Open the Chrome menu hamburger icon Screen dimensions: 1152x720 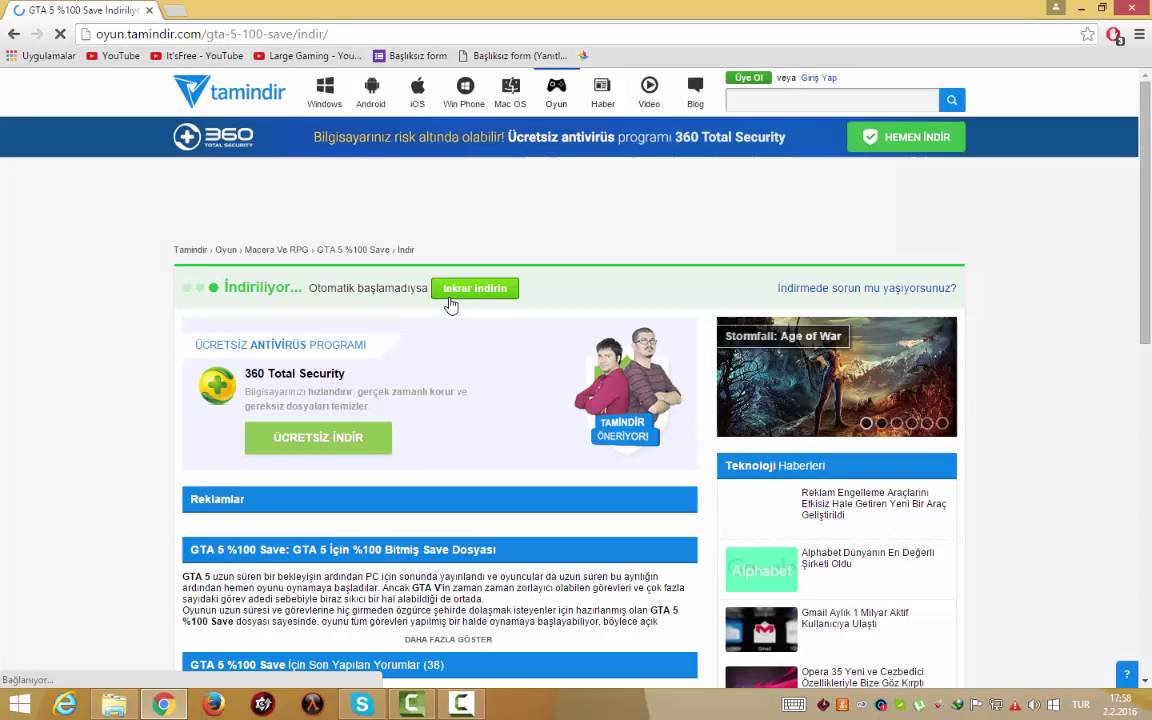(x=1140, y=34)
